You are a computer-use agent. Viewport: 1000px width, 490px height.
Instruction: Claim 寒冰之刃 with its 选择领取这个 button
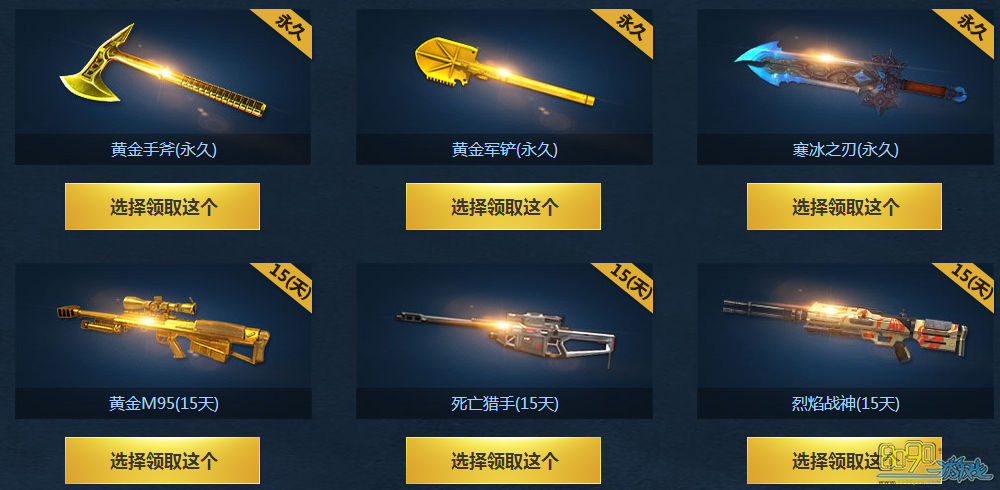[844, 207]
